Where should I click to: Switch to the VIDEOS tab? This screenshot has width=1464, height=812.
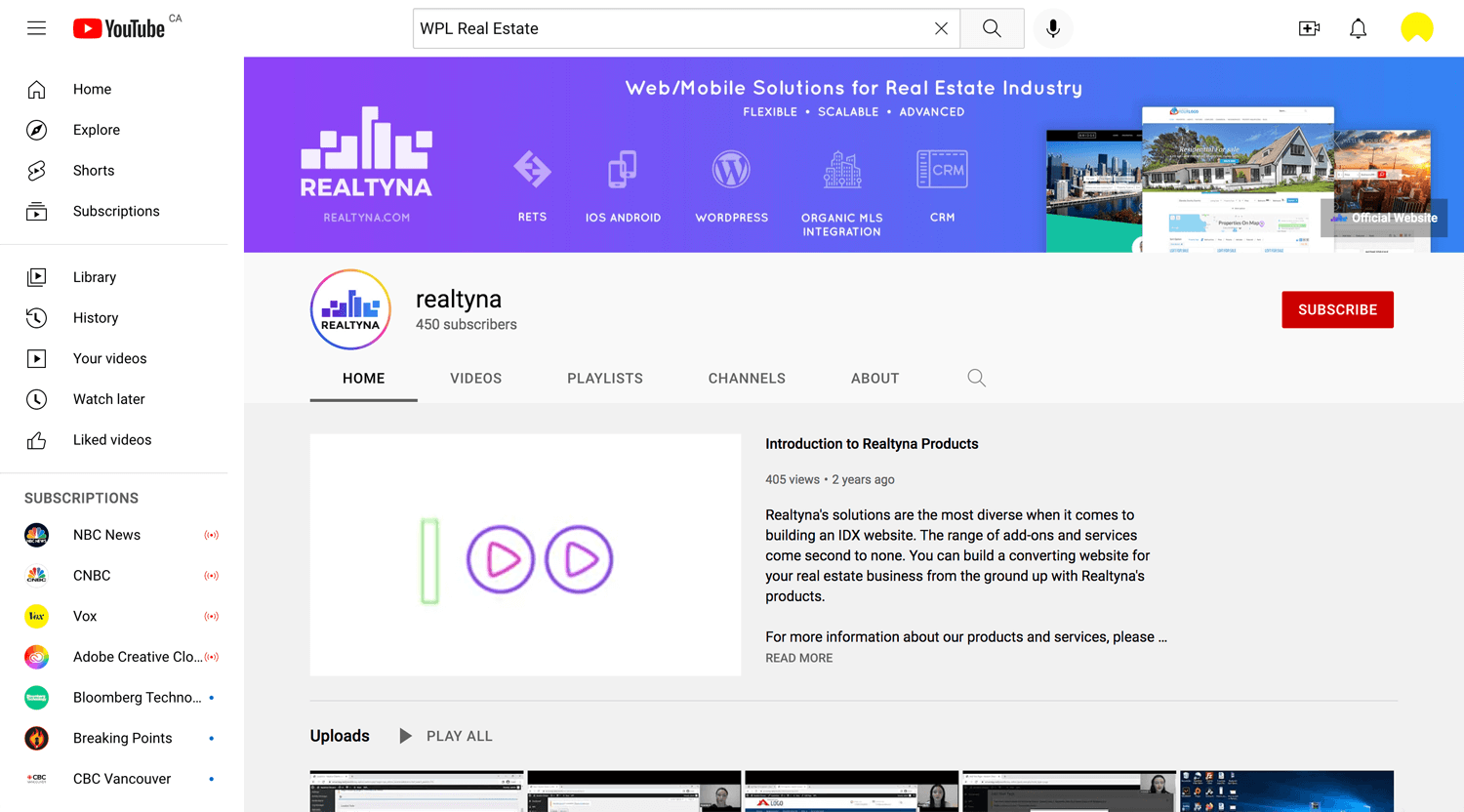pyautogui.click(x=475, y=379)
